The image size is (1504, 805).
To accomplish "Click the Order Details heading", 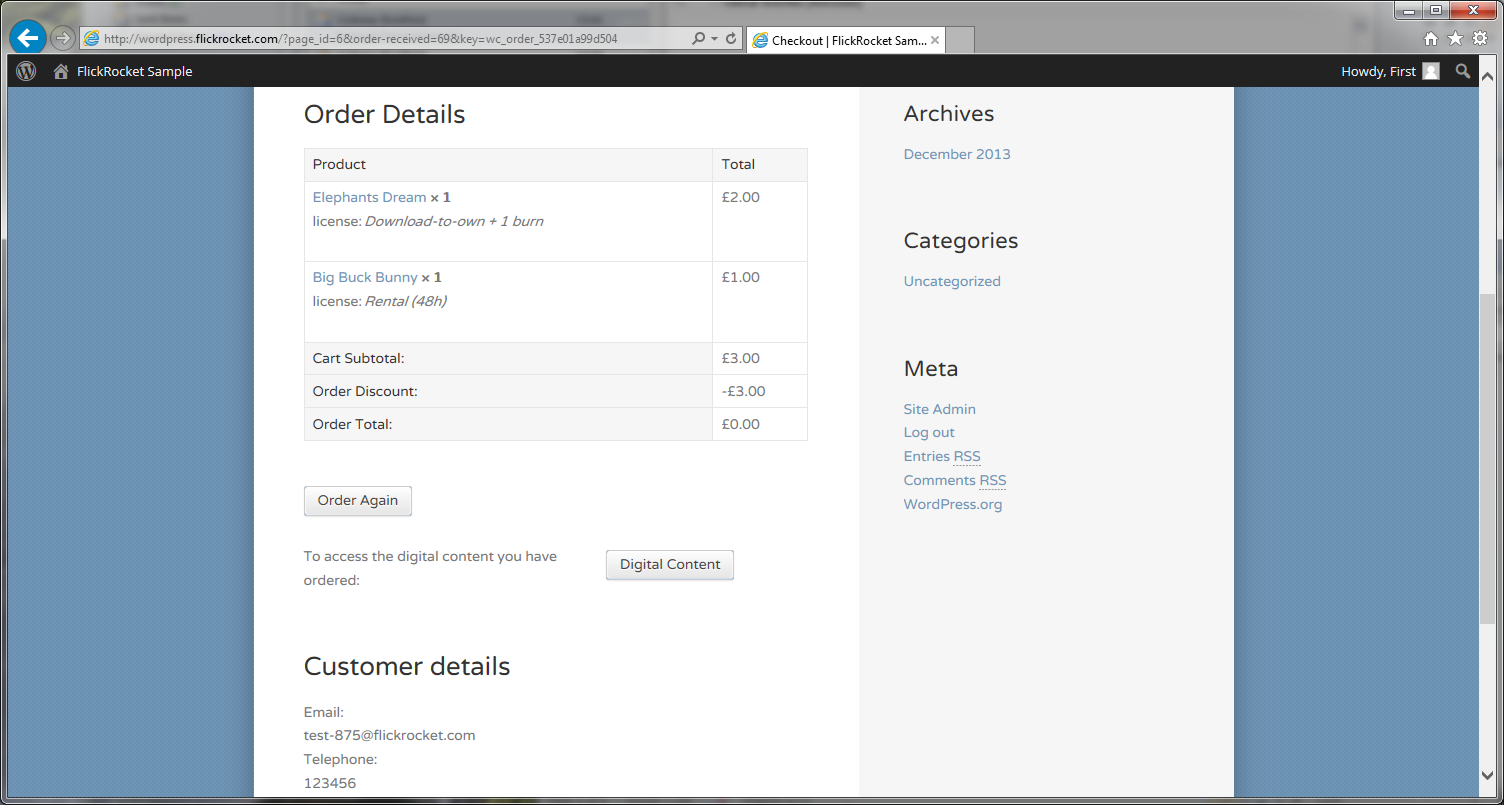I will pyautogui.click(x=384, y=114).
